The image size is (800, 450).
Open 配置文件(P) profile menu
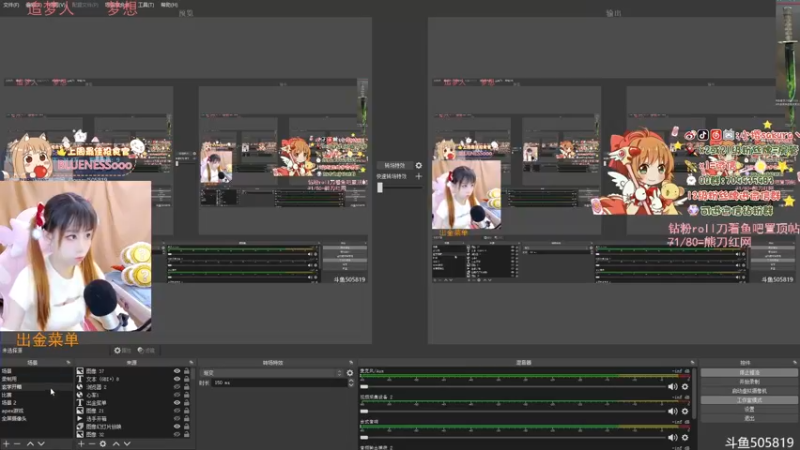(85, 5)
